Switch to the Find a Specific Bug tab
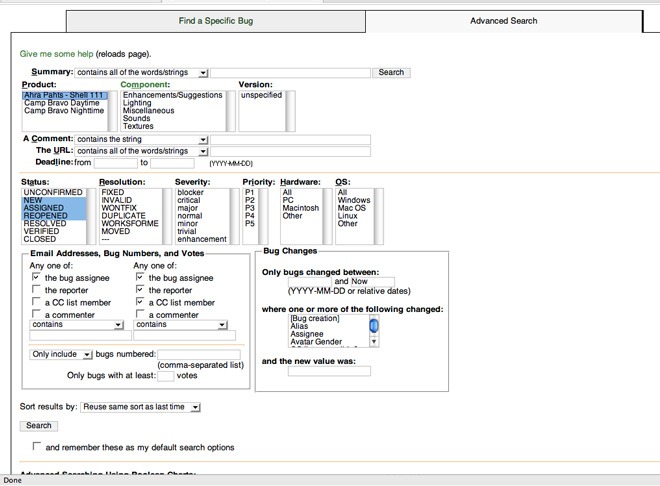660x486 pixels. pyautogui.click(x=216, y=21)
